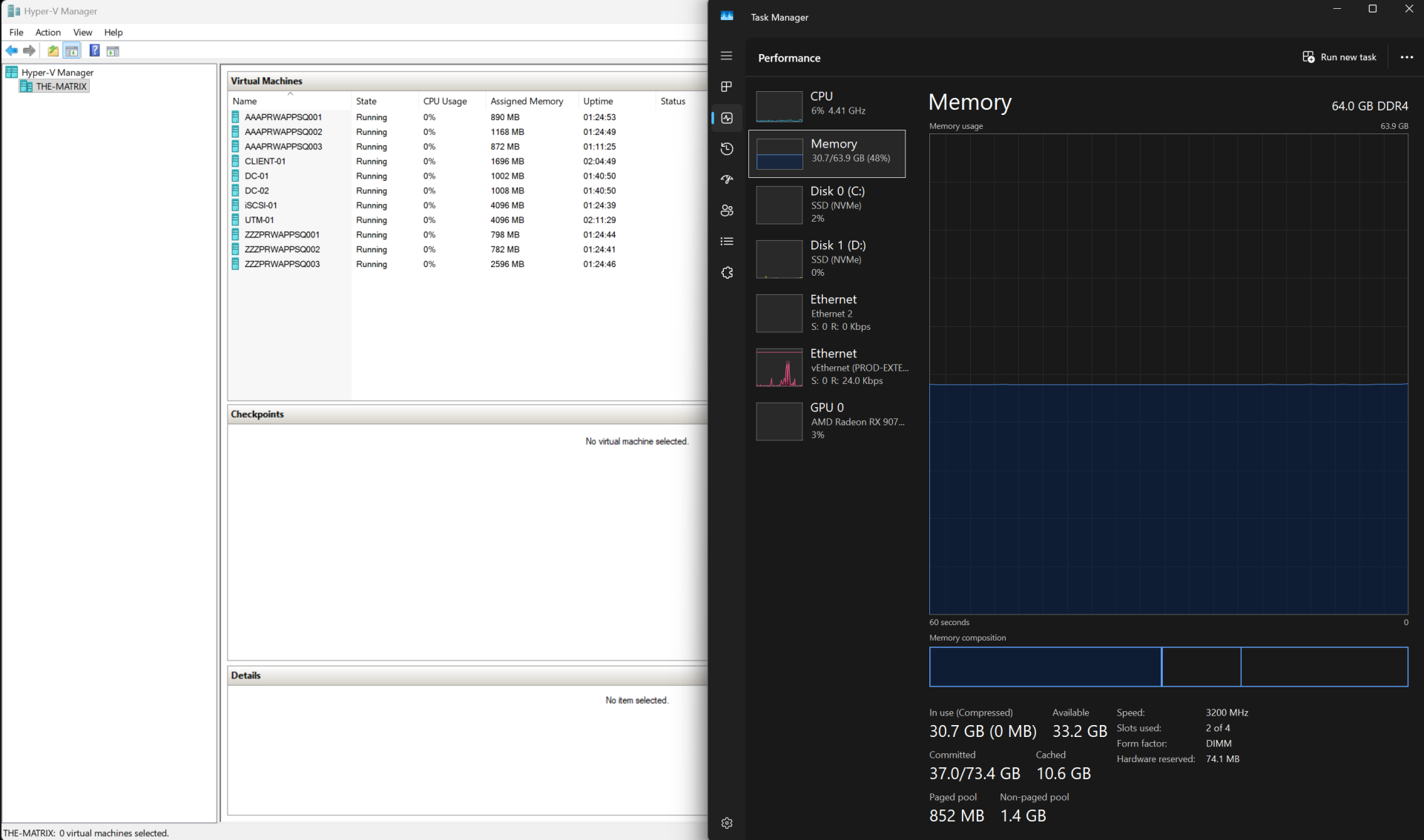
Task: Click Run new task button
Action: (x=1339, y=57)
